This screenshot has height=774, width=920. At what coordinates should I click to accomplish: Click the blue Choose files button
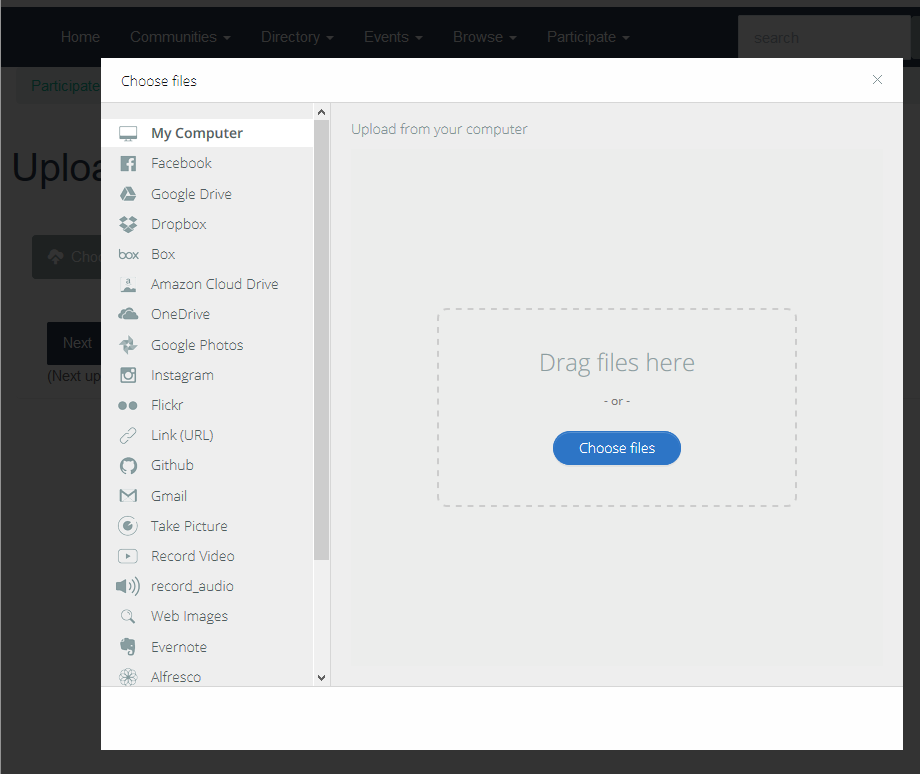pos(617,448)
